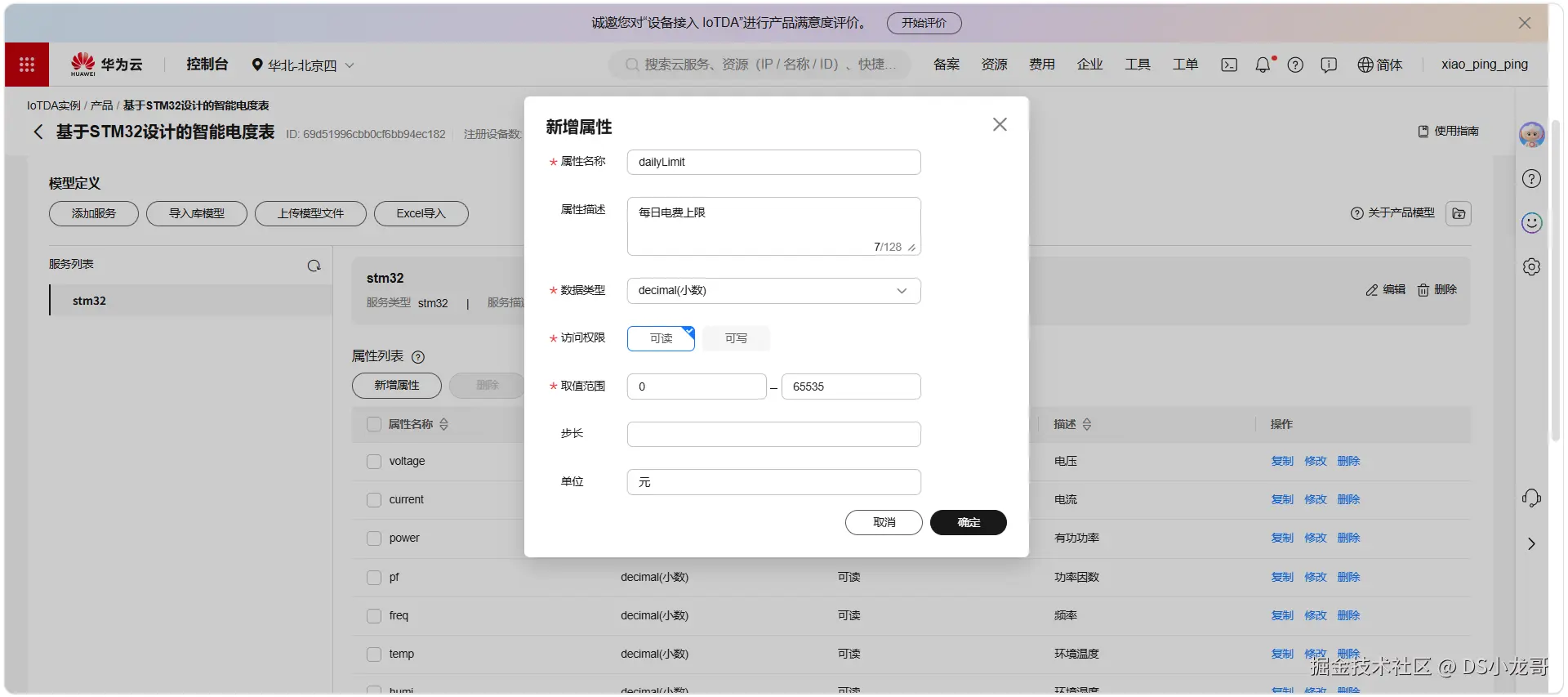Open the customer service headset icon
1568x697 pixels.
1531,498
